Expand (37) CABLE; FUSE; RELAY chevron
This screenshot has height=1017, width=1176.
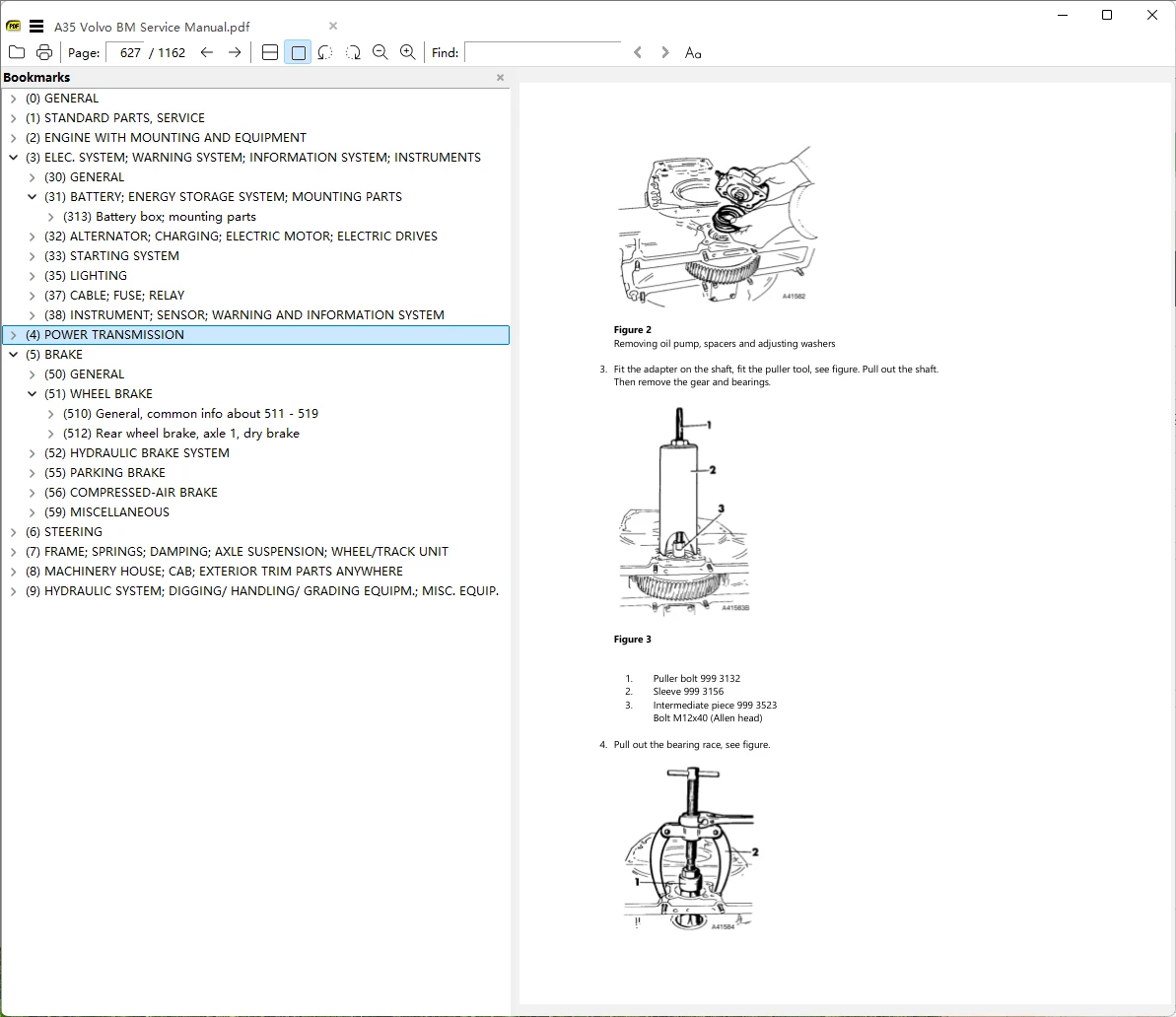click(x=33, y=296)
